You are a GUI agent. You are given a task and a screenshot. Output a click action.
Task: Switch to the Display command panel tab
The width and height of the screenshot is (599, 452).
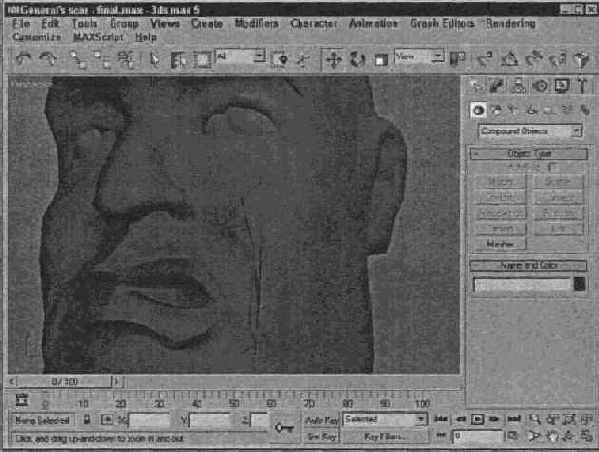561,86
